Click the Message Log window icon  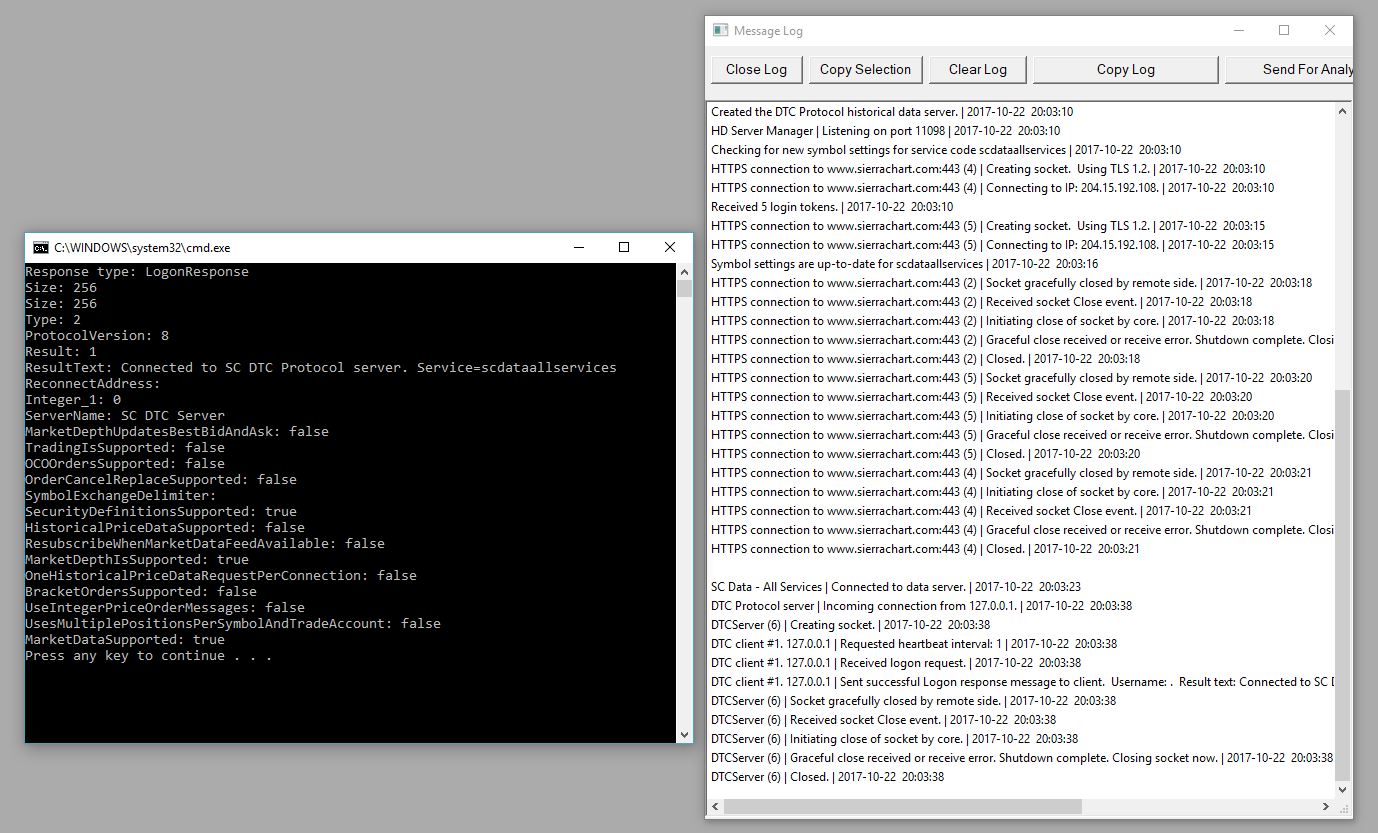tap(720, 31)
